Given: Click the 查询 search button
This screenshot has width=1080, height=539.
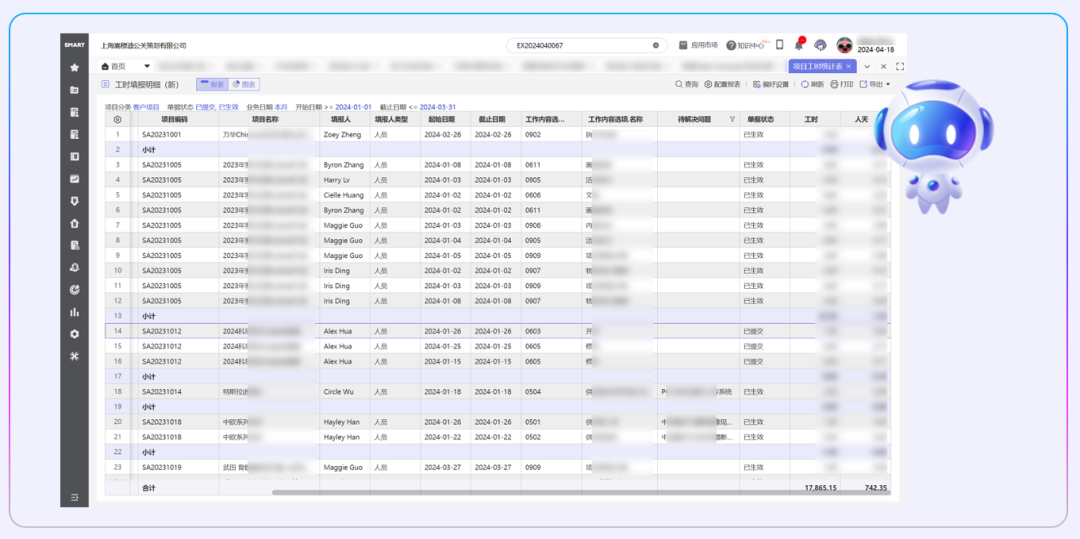Looking at the screenshot, I should 686,85.
